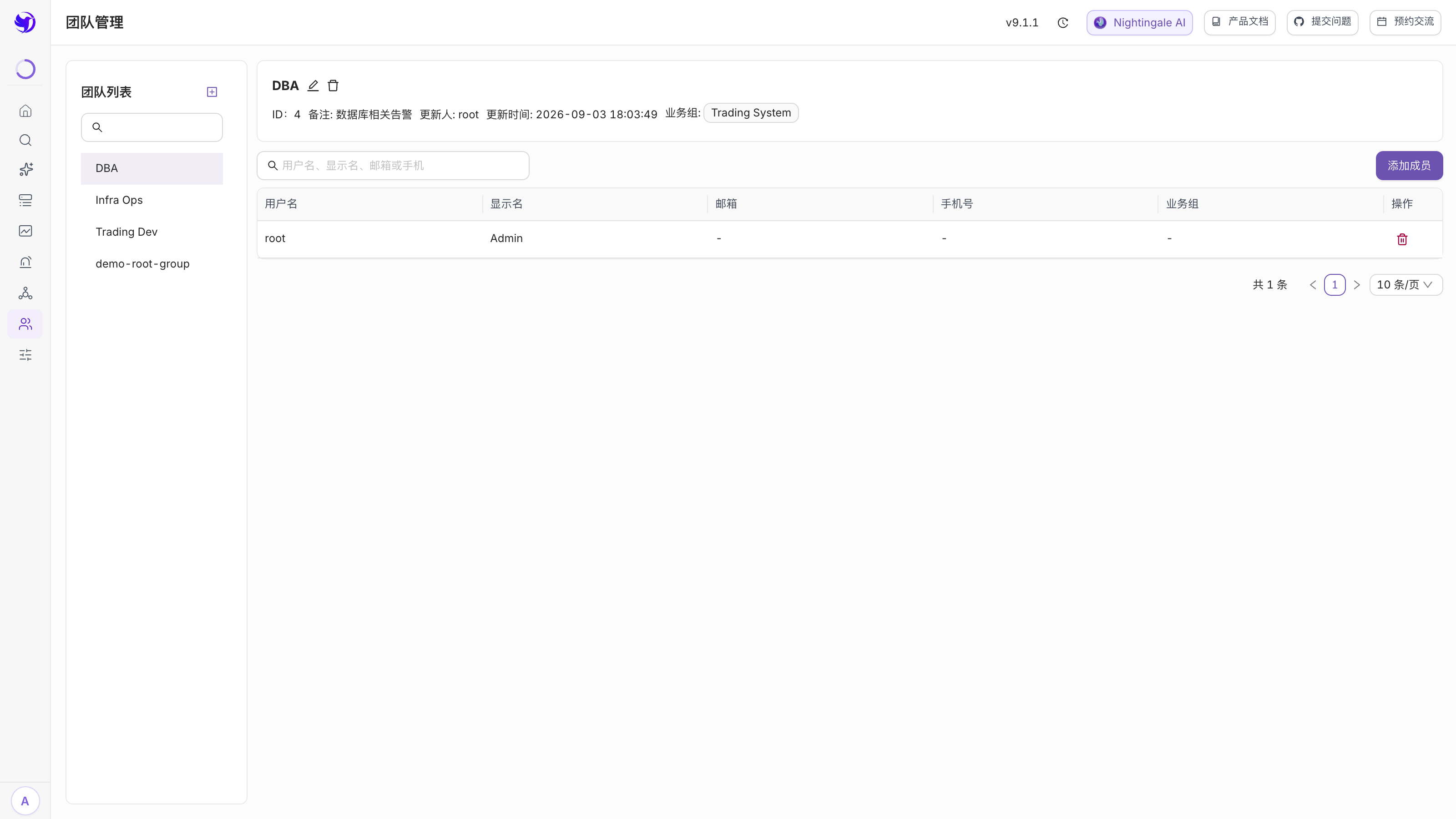Select page 1 in pagination
1456x819 pixels.
coord(1335,285)
